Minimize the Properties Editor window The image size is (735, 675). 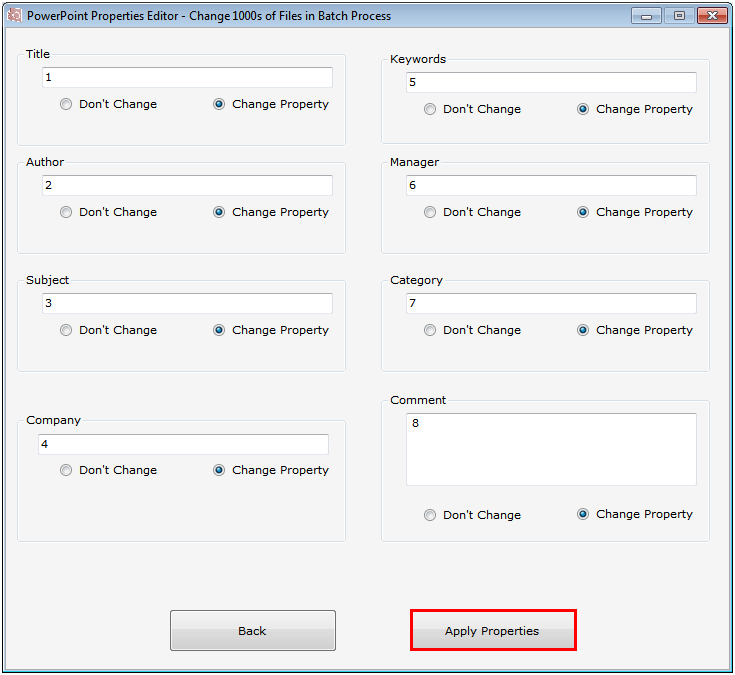pos(646,16)
